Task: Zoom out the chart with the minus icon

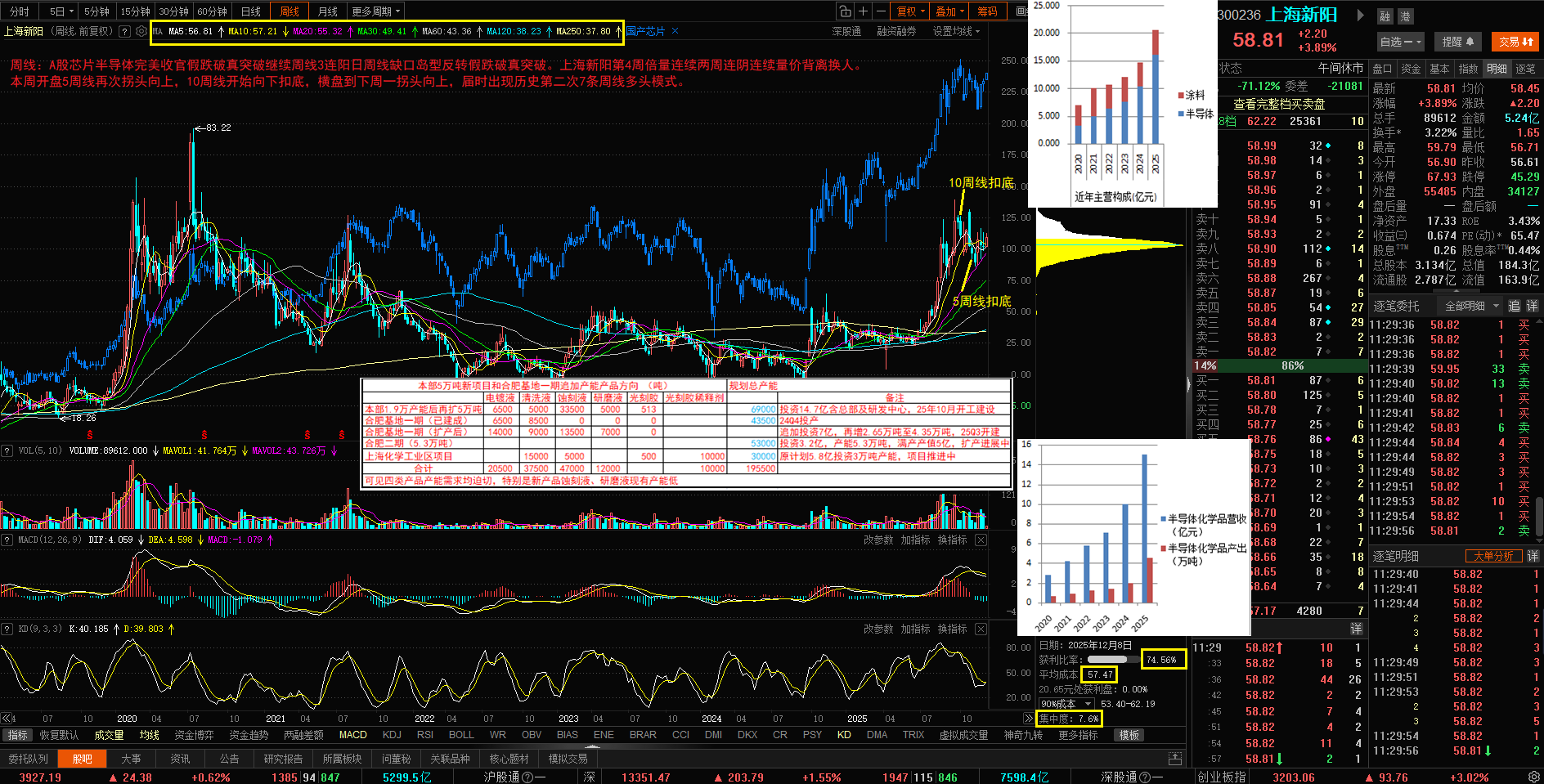Action: [x=881, y=11]
